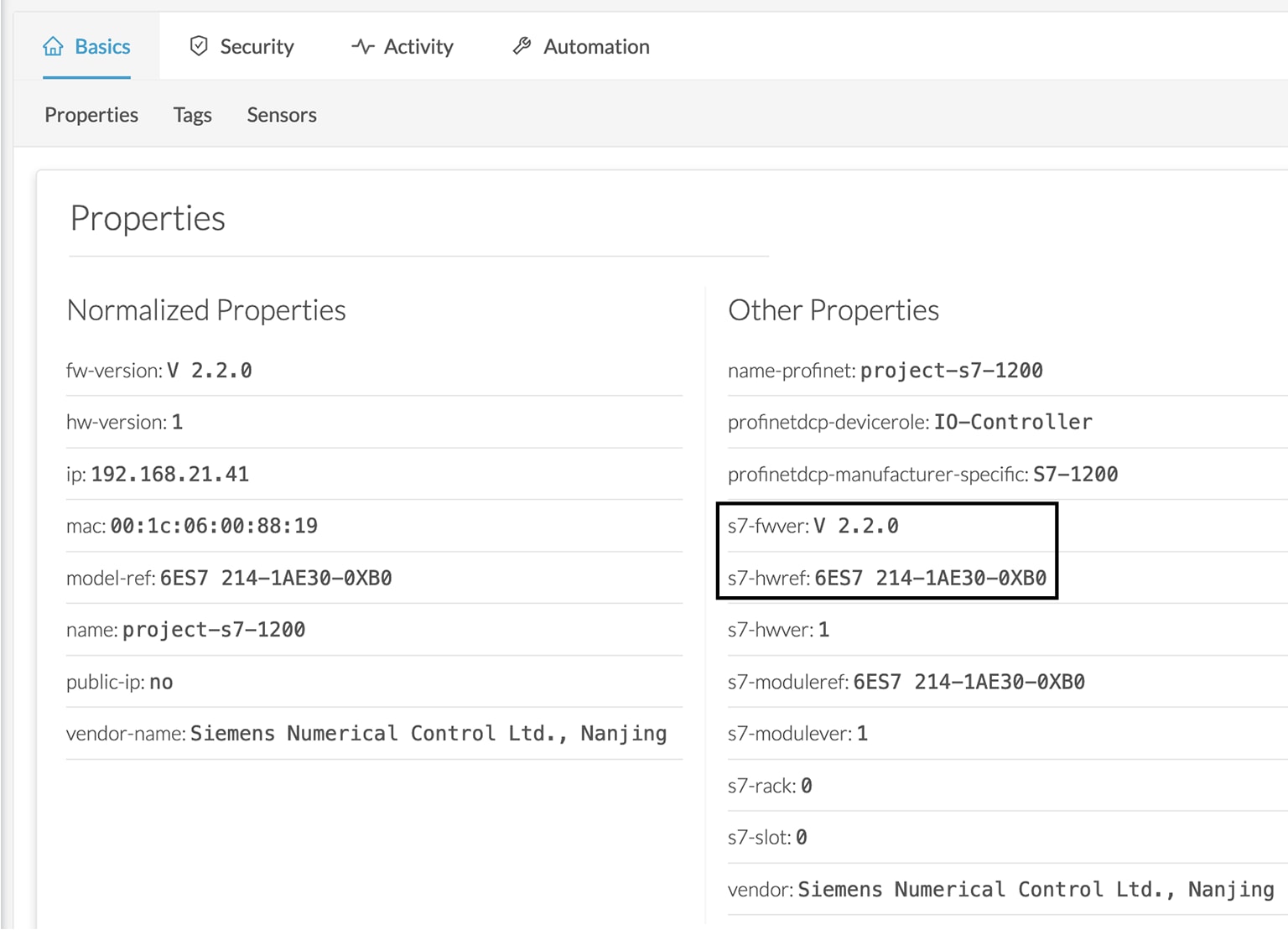The image size is (1288, 930).
Task: Click the Normalized Properties heading
Action: 206,310
